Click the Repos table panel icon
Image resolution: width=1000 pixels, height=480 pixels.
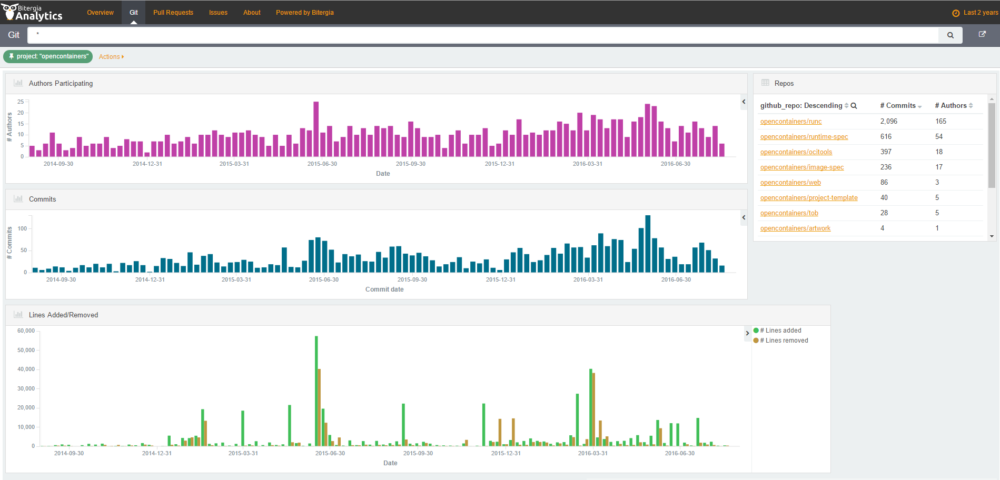pyautogui.click(x=765, y=83)
